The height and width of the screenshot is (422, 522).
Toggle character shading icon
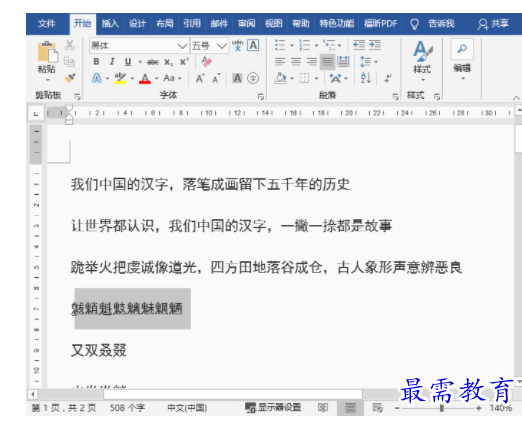click(237, 78)
